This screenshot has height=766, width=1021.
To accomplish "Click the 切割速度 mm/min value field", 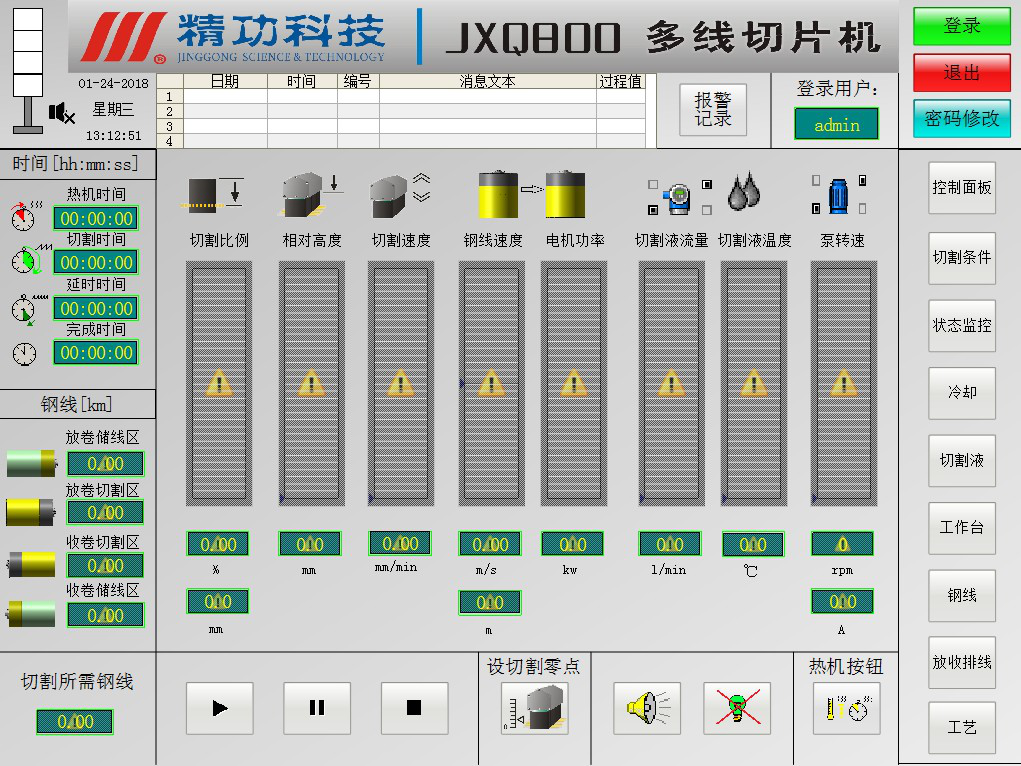I will [x=400, y=543].
